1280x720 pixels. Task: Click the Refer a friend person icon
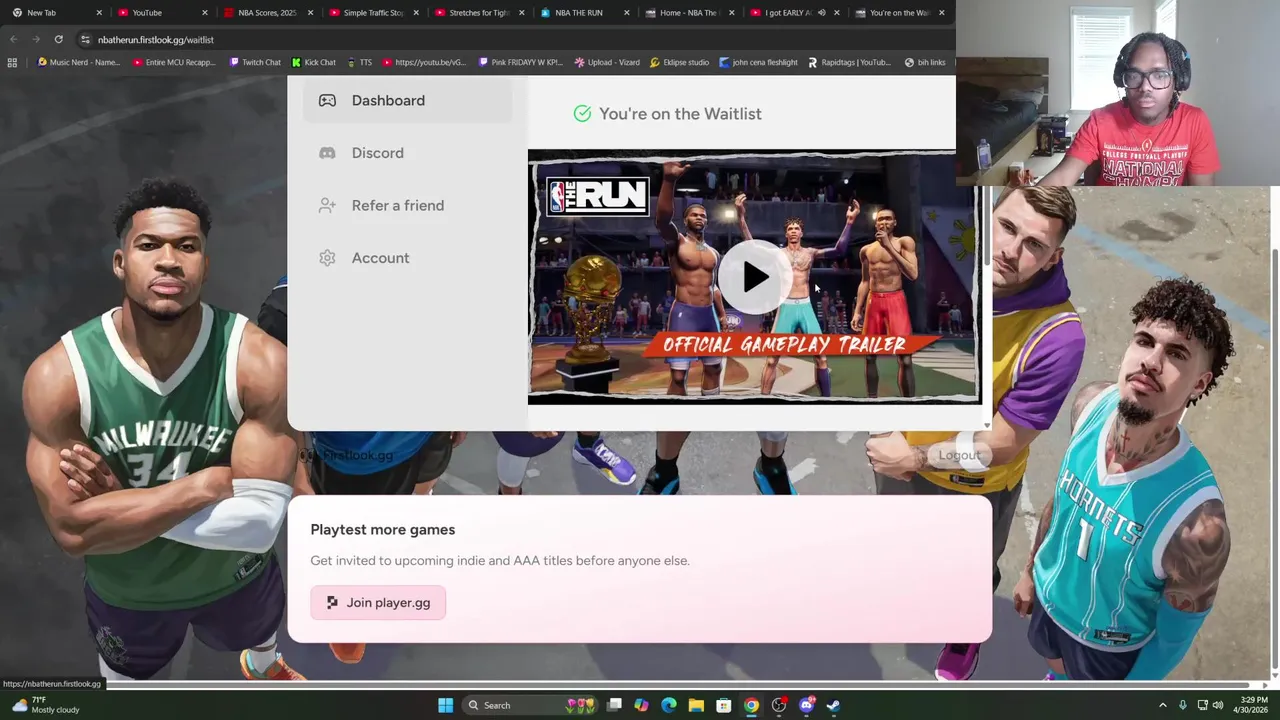pos(327,205)
